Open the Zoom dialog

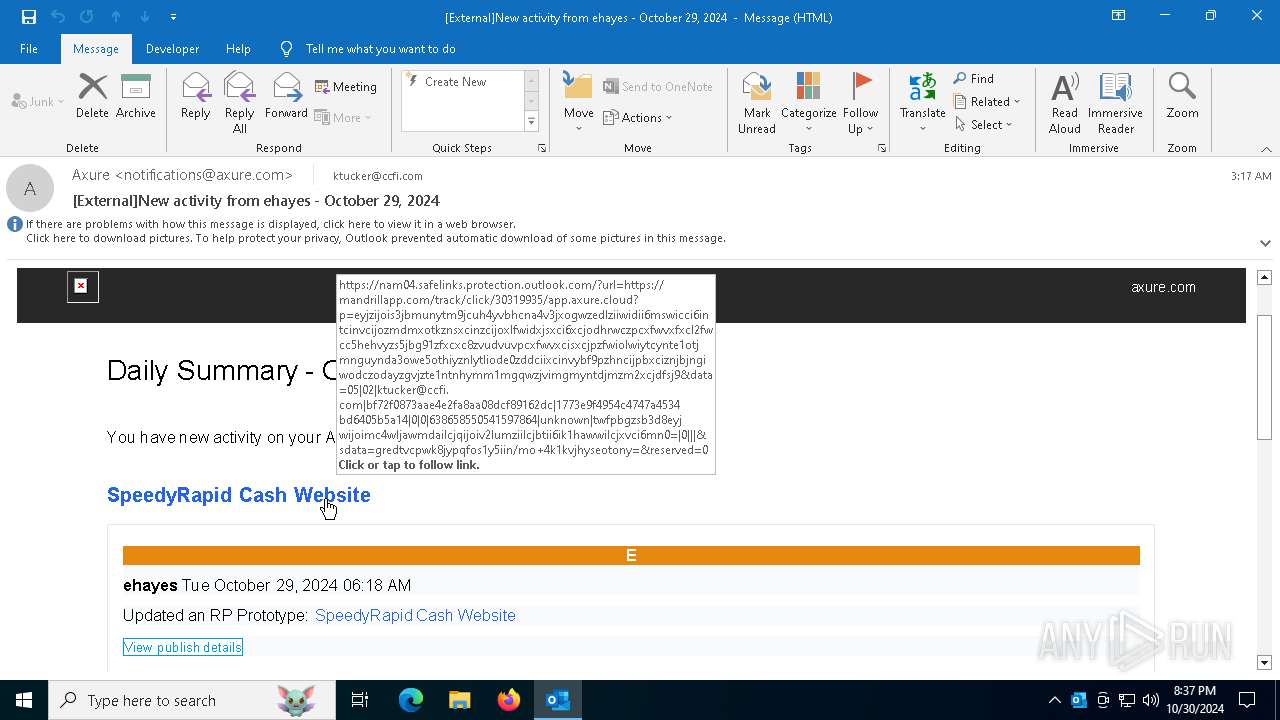pyautogui.click(x=1182, y=96)
